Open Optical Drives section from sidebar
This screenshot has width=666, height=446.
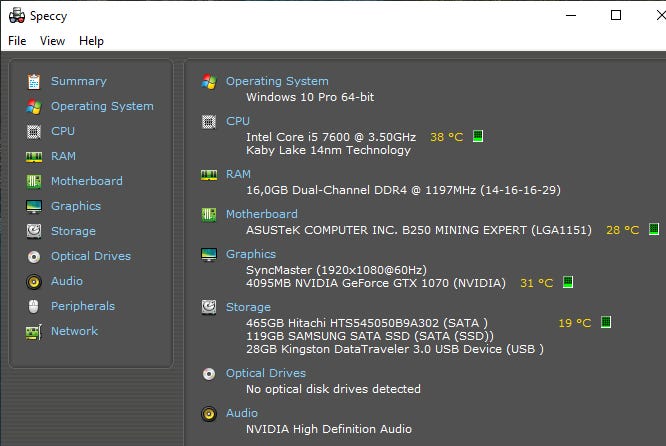pos(91,256)
